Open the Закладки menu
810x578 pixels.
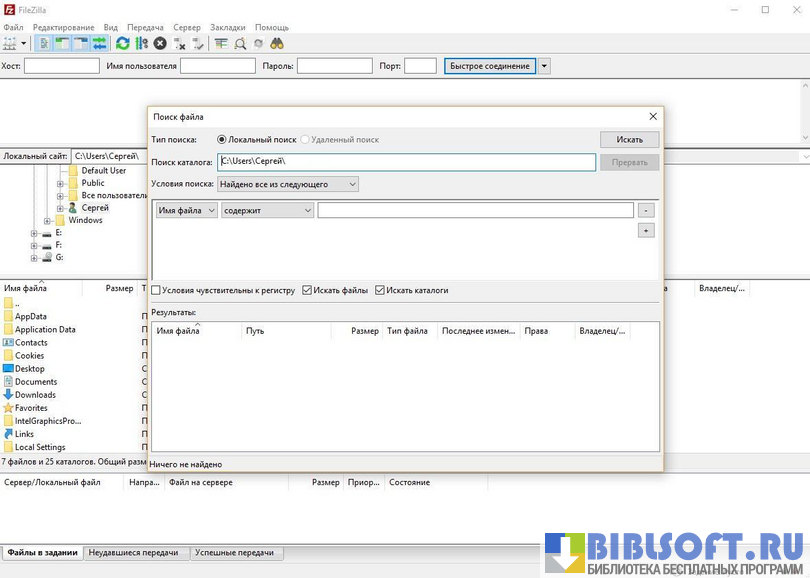(228, 27)
